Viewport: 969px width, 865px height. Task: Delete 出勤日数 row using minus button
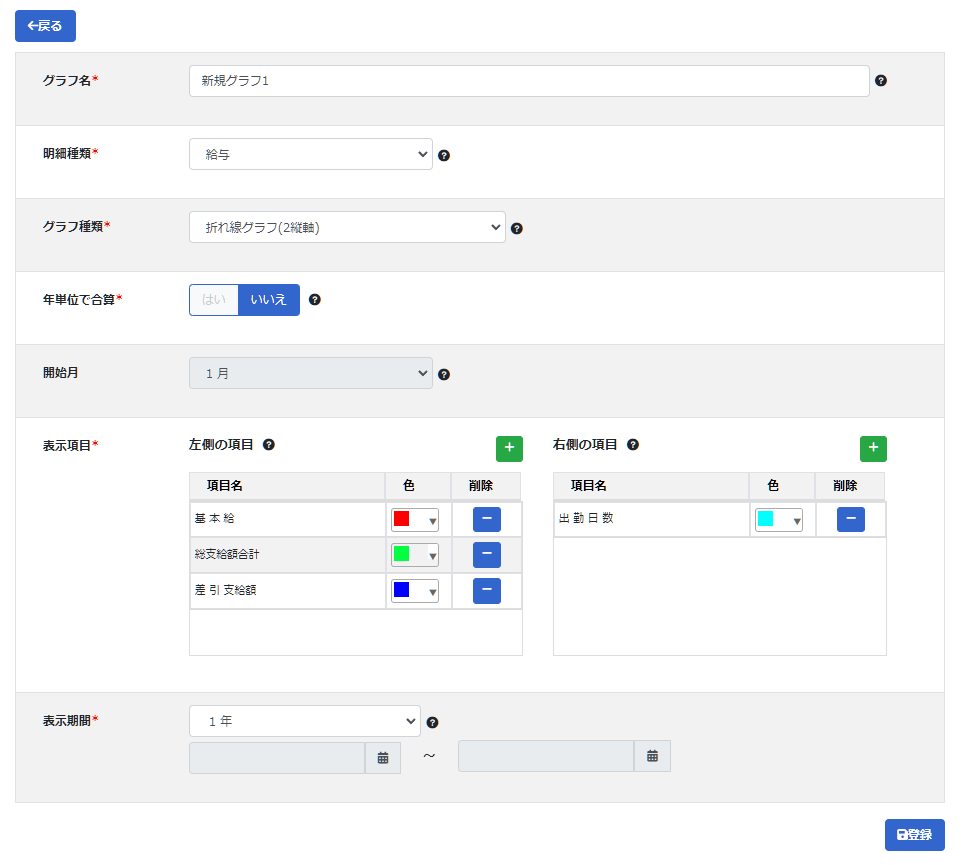(850, 519)
